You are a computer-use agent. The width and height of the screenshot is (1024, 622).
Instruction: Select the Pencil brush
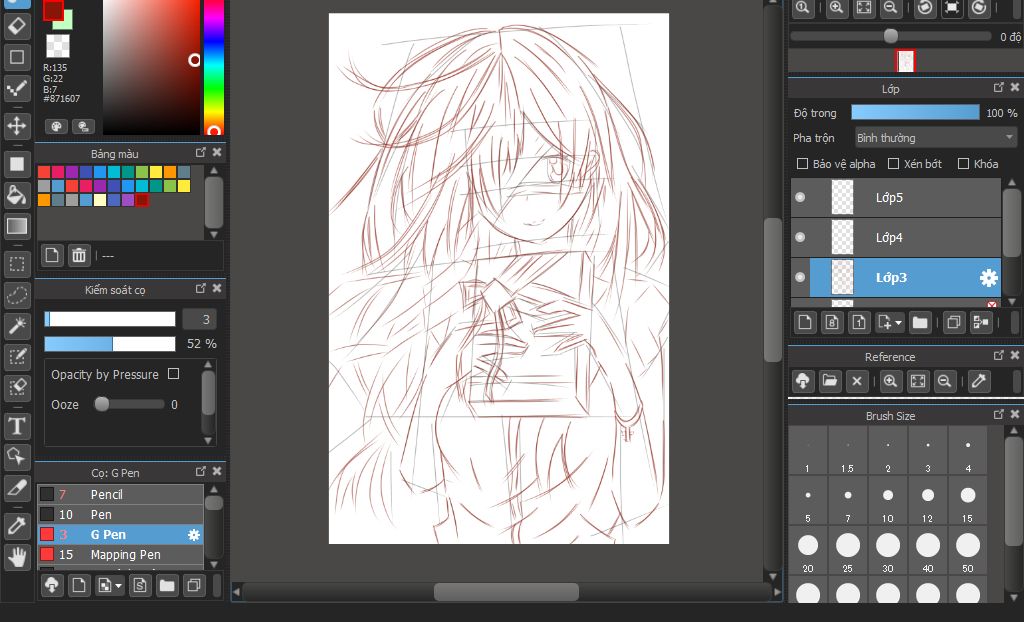tap(120, 495)
